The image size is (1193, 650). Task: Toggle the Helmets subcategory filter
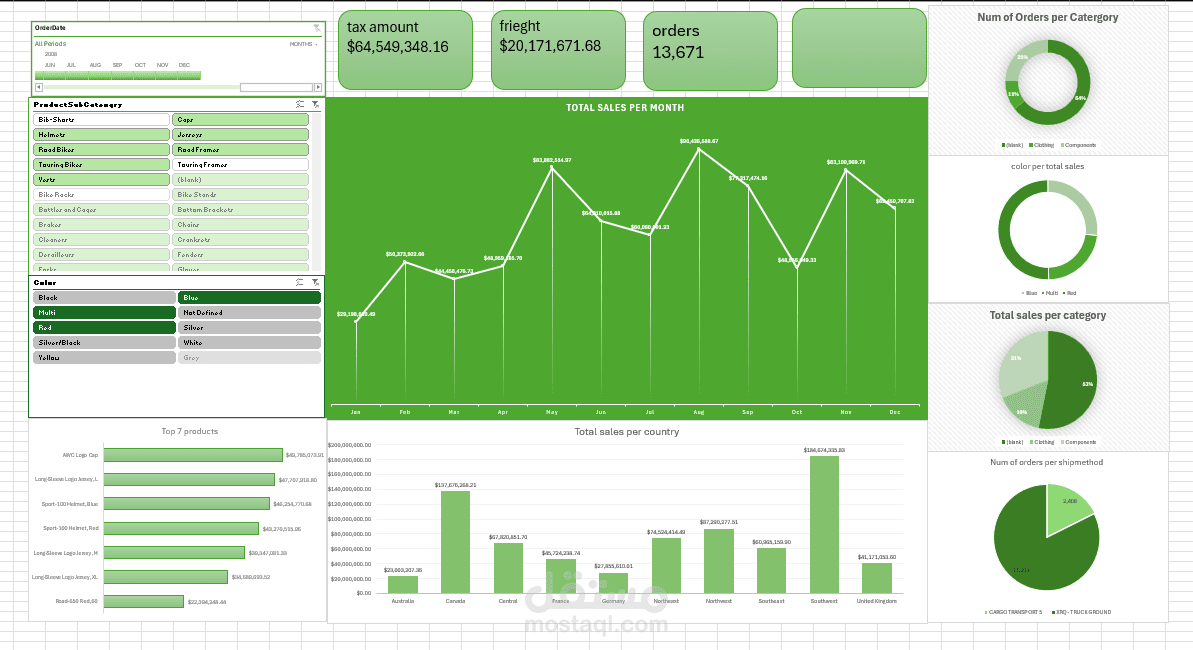coord(100,134)
